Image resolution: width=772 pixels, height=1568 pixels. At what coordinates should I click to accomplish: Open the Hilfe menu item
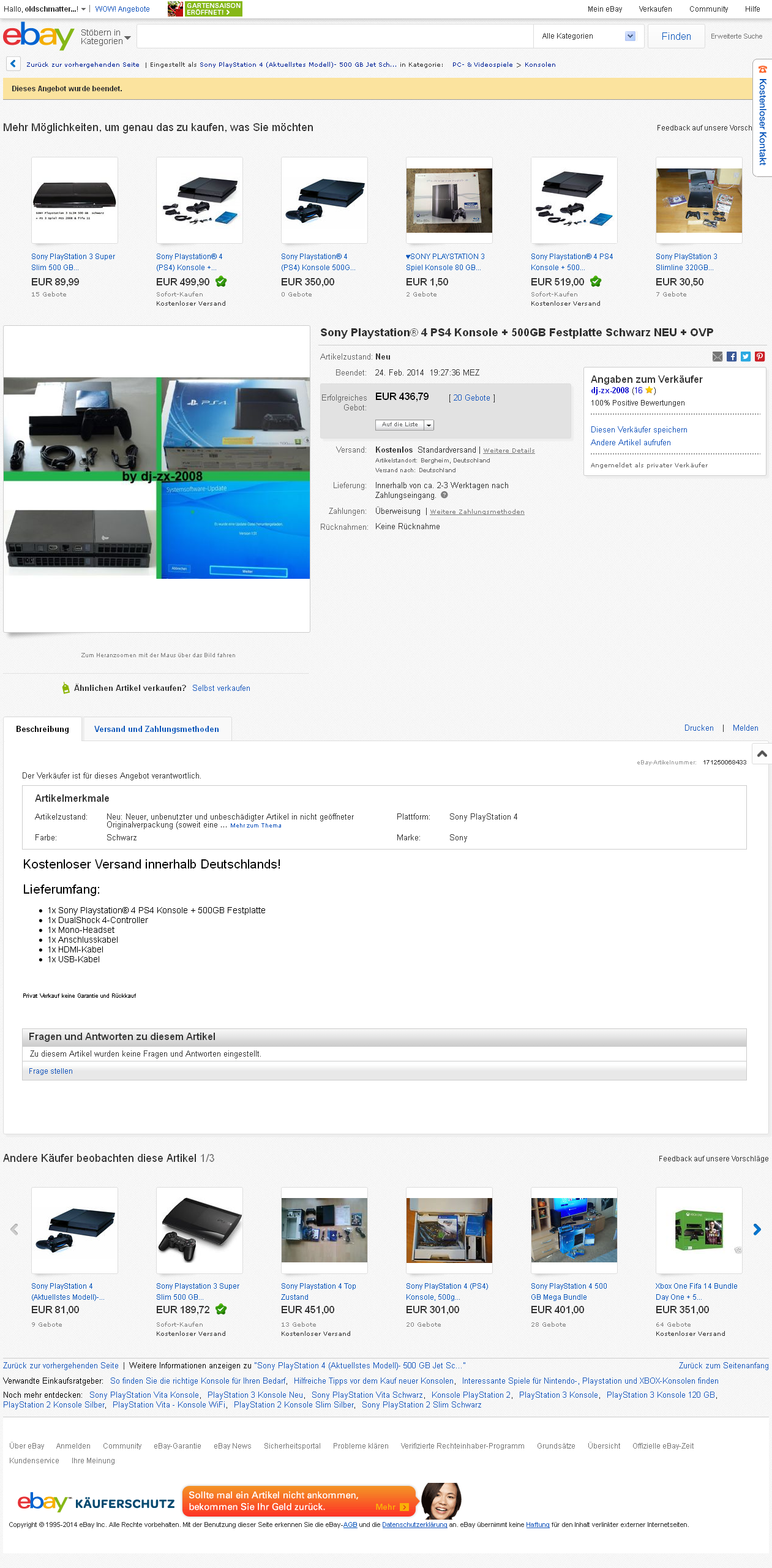click(752, 9)
